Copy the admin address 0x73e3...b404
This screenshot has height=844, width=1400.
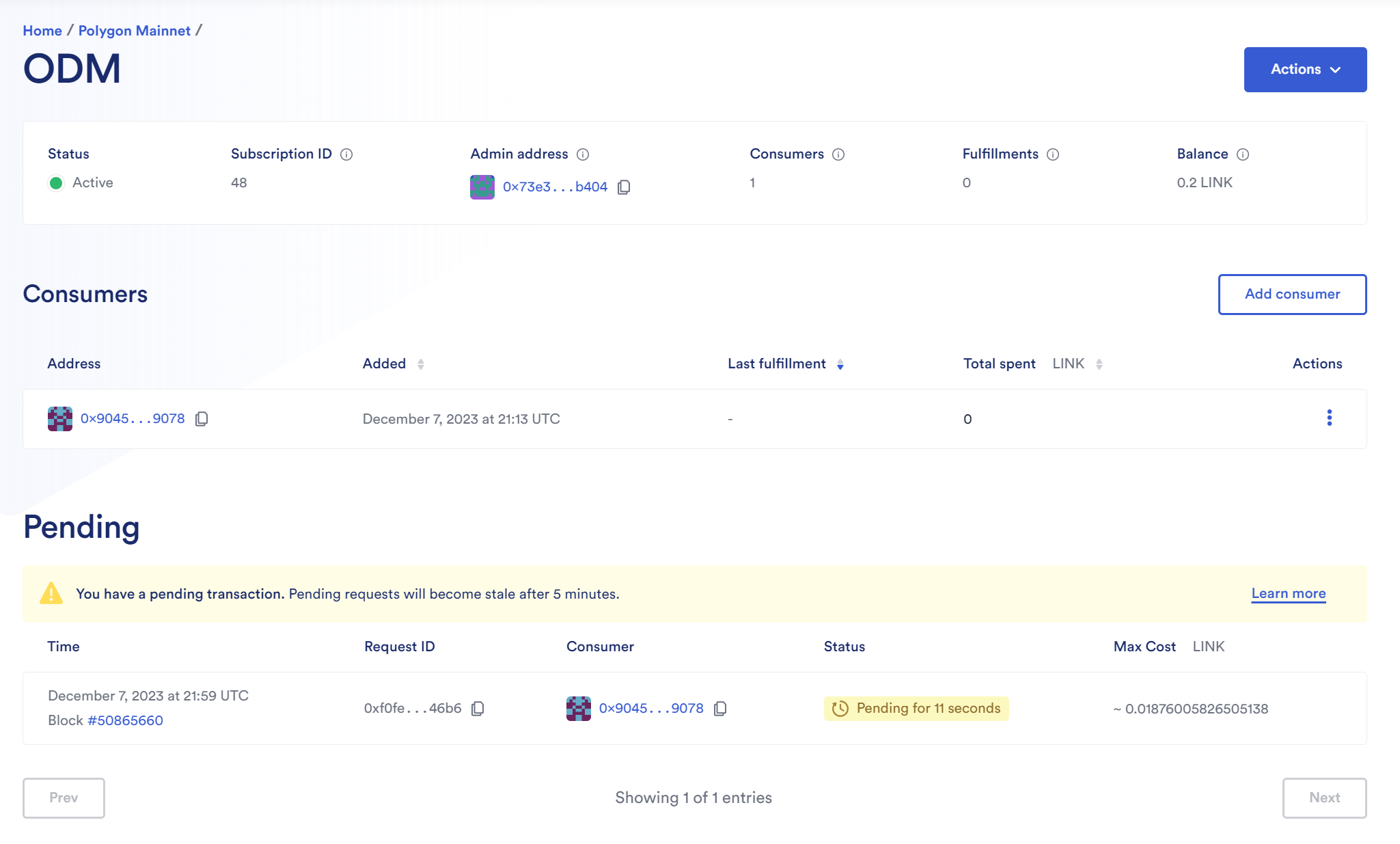[x=623, y=187]
